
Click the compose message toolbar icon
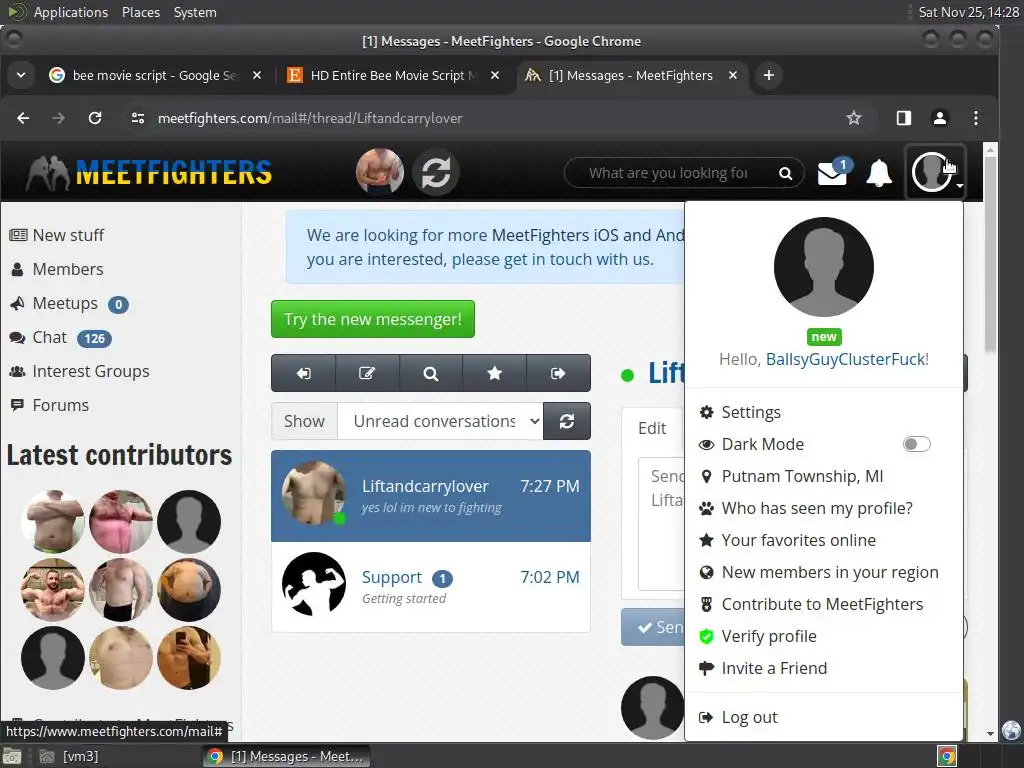367,373
